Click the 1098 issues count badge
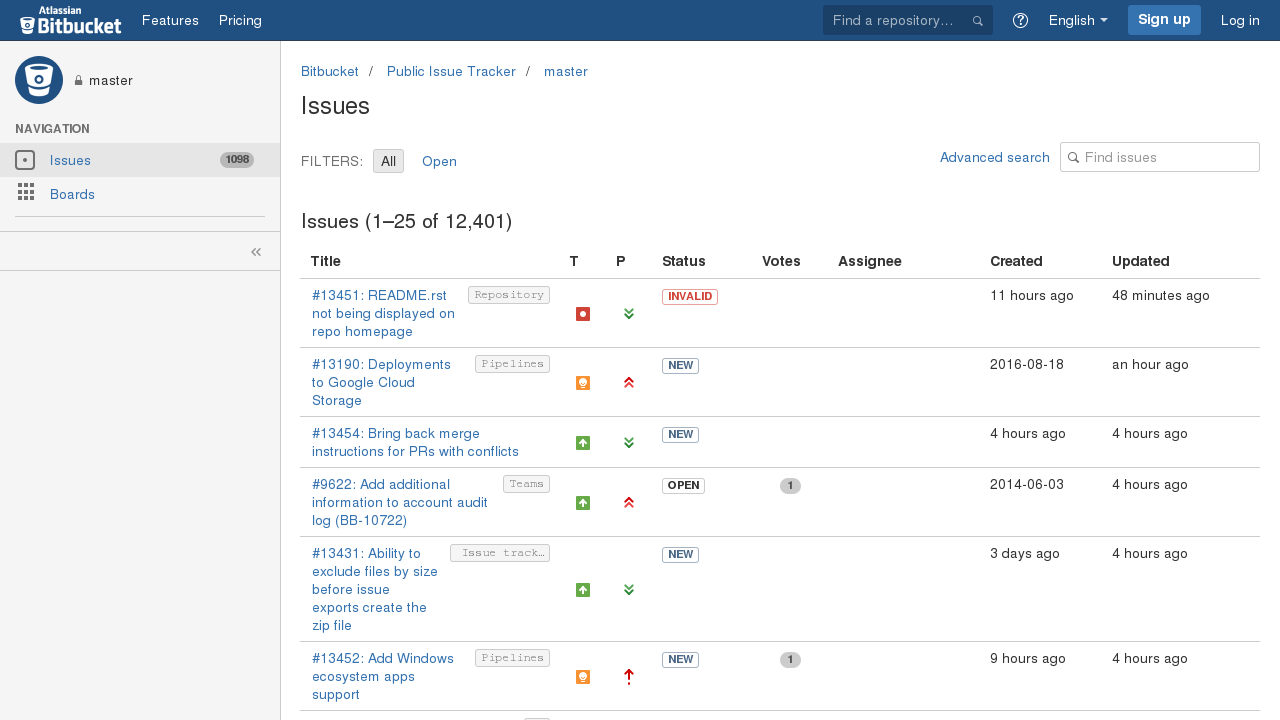This screenshot has height=720, width=1280. pyautogui.click(x=237, y=160)
